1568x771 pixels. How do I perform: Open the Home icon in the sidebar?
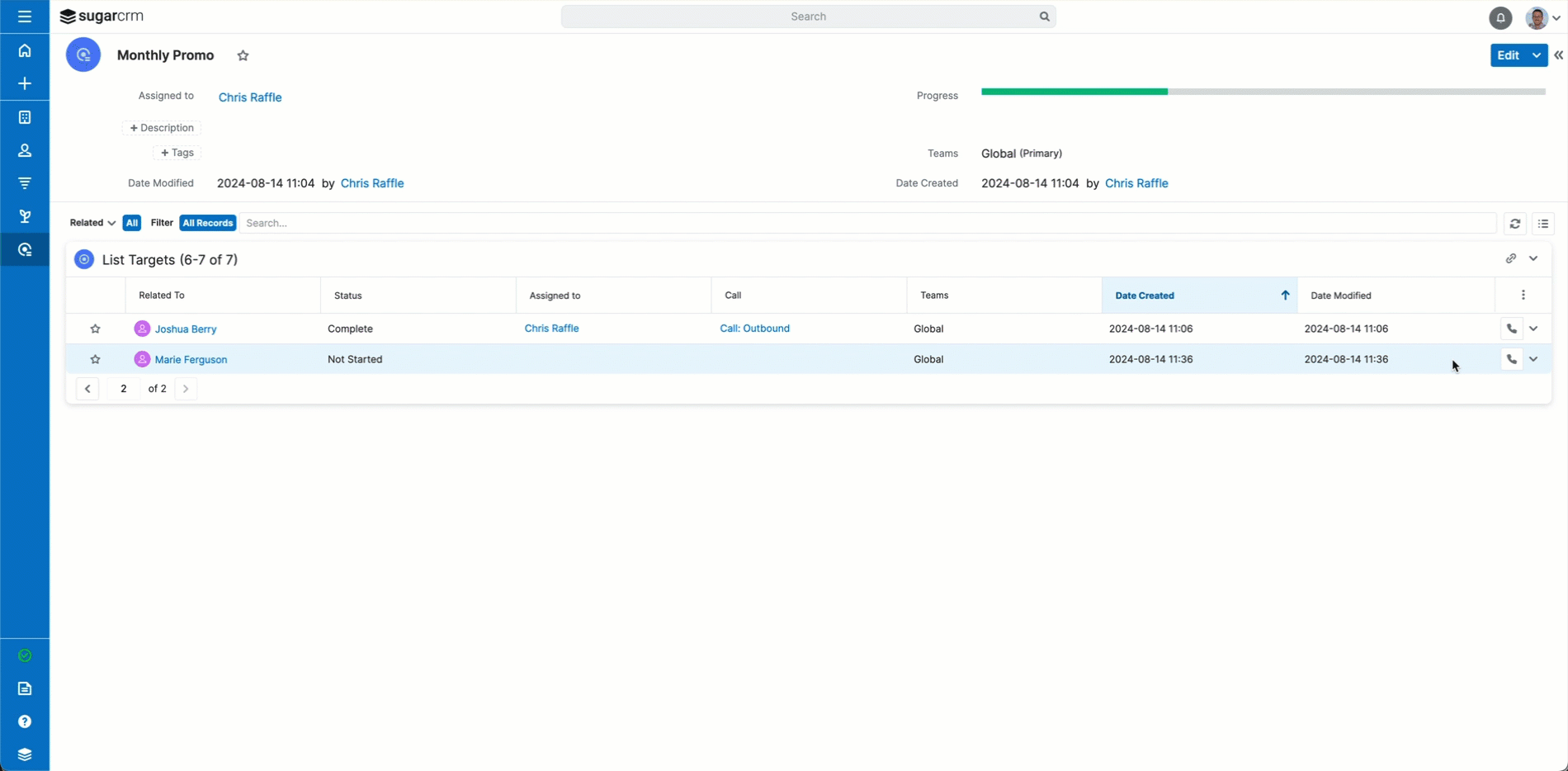tap(25, 50)
